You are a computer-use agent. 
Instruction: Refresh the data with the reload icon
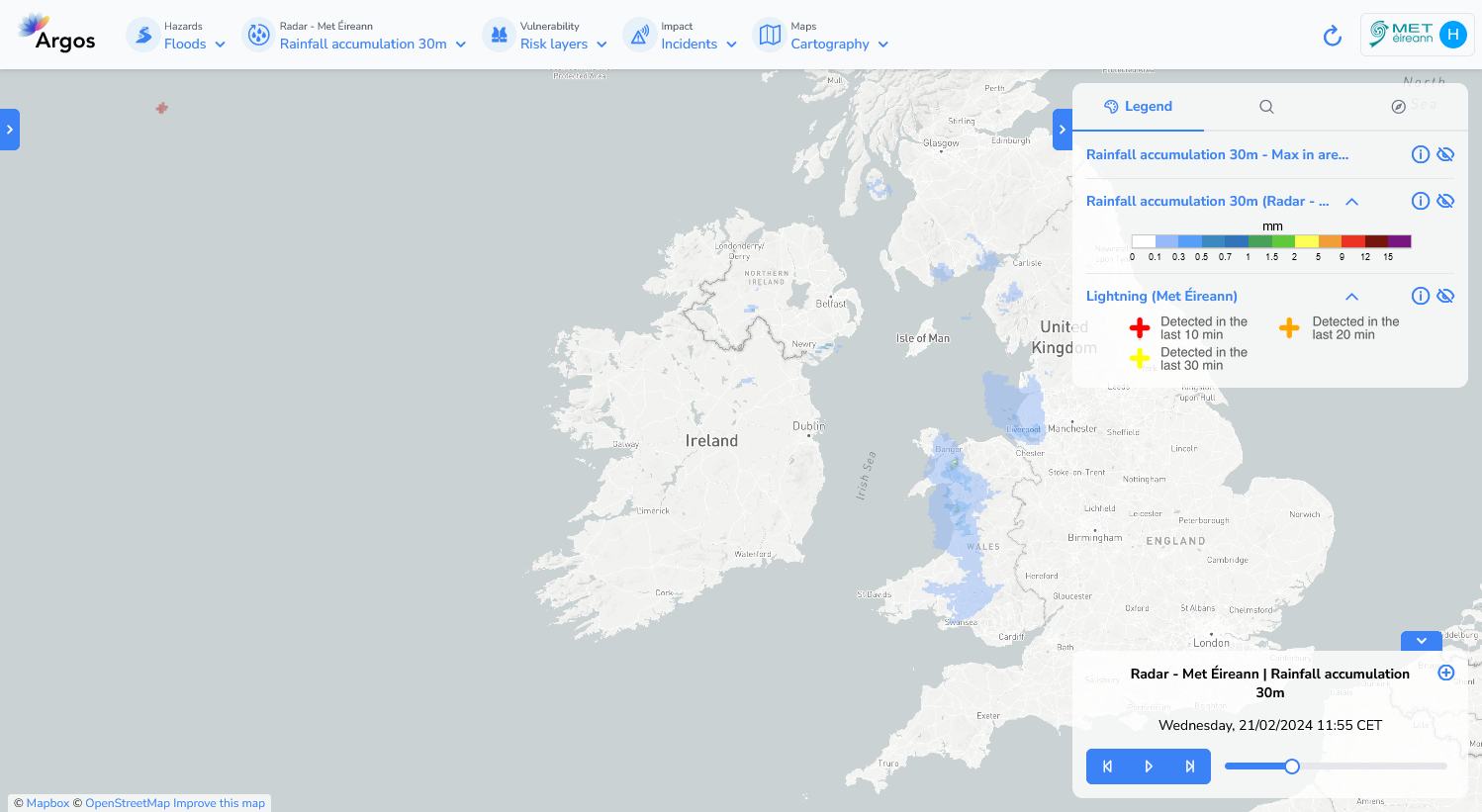coord(1333,37)
